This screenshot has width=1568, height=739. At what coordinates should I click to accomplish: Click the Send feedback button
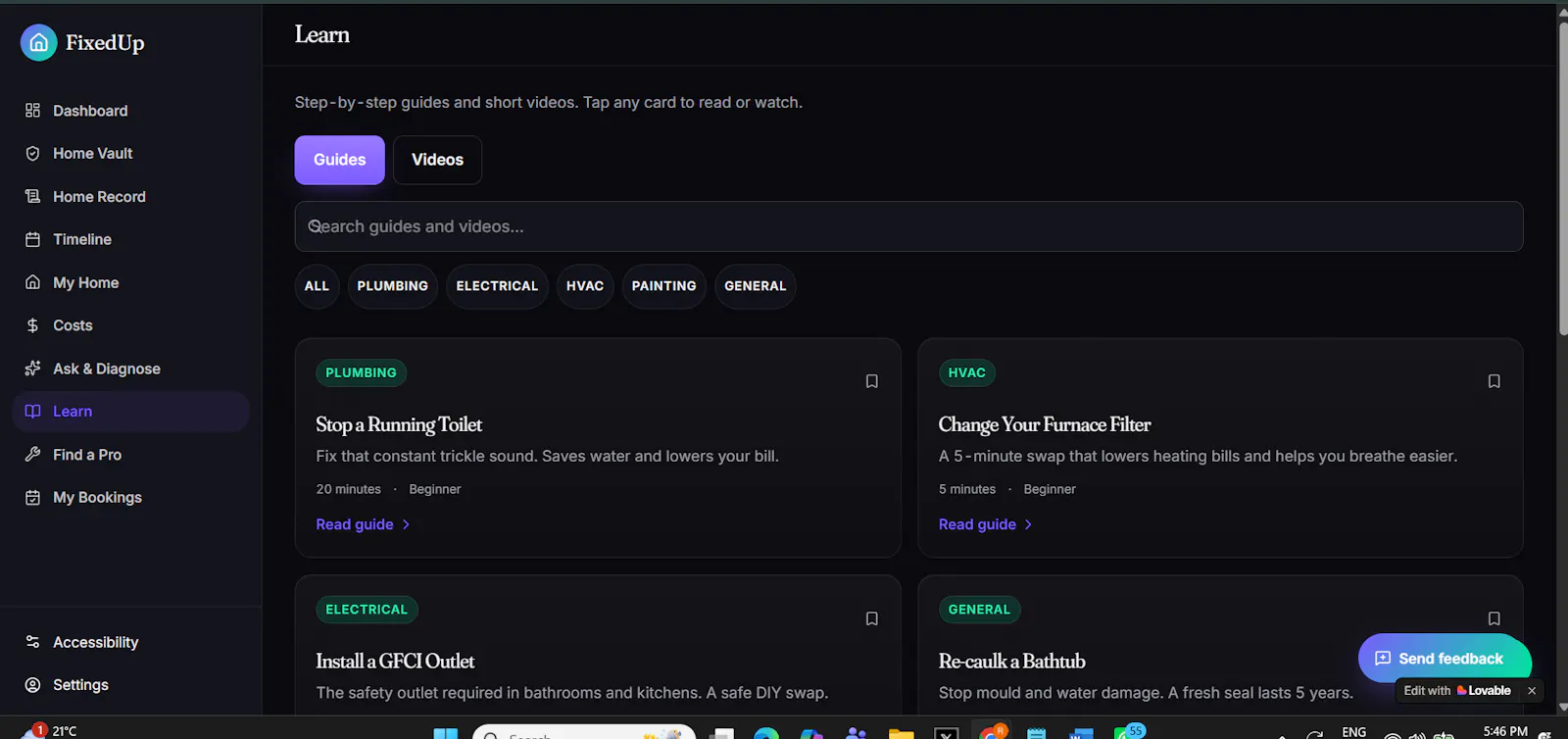point(1445,659)
